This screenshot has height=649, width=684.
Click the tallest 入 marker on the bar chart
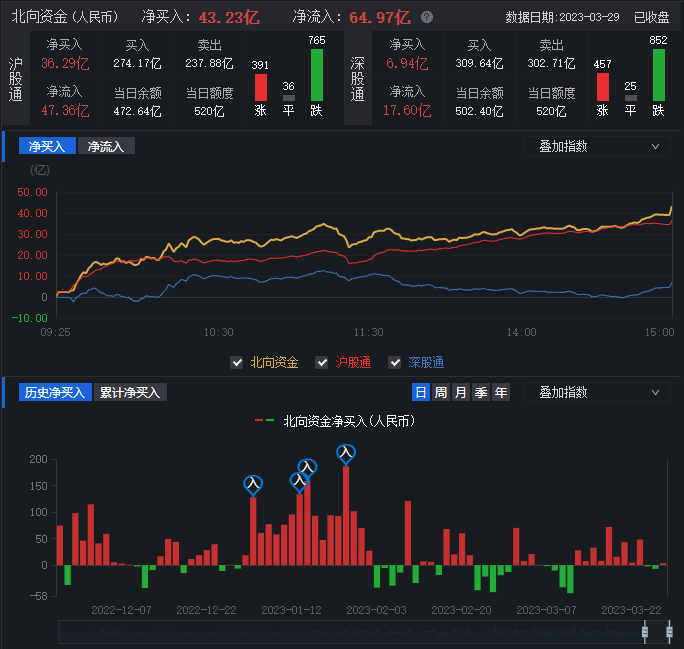[346, 453]
